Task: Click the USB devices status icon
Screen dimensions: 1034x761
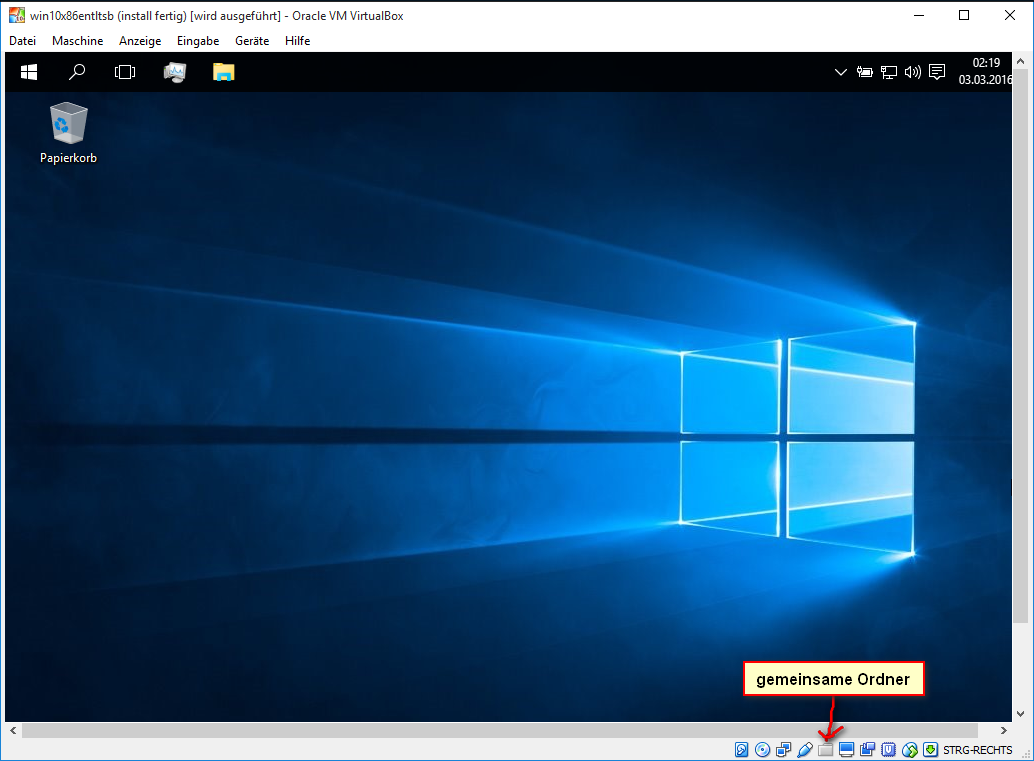Action: 805,750
